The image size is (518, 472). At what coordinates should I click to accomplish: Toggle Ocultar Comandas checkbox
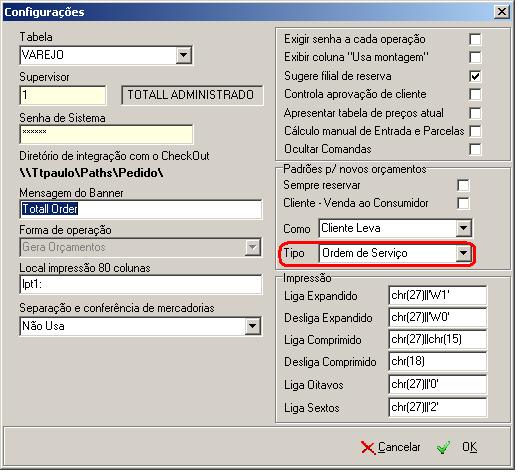click(x=475, y=149)
